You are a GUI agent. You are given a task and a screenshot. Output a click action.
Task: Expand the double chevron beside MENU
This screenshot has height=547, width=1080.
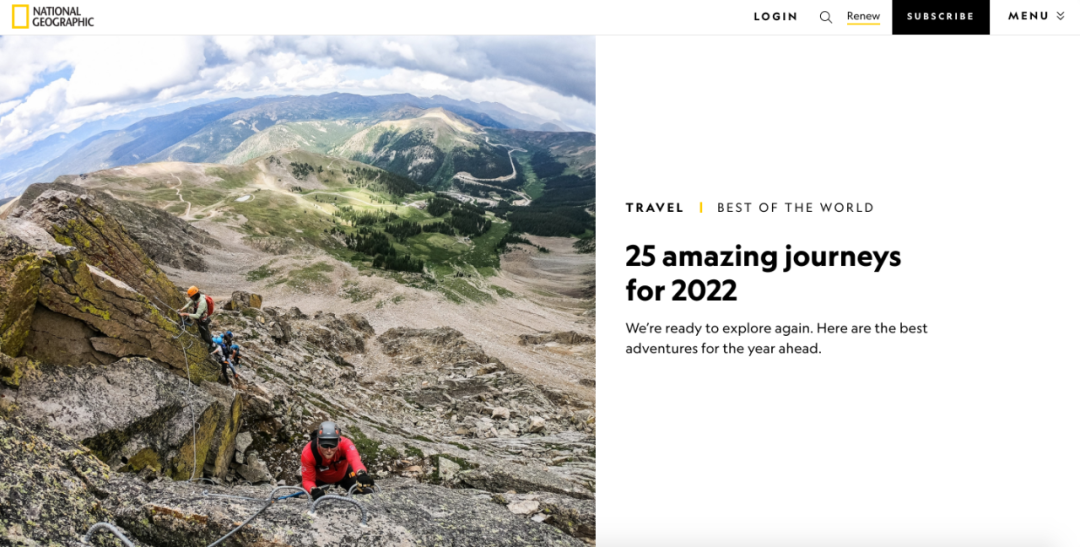1060,16
